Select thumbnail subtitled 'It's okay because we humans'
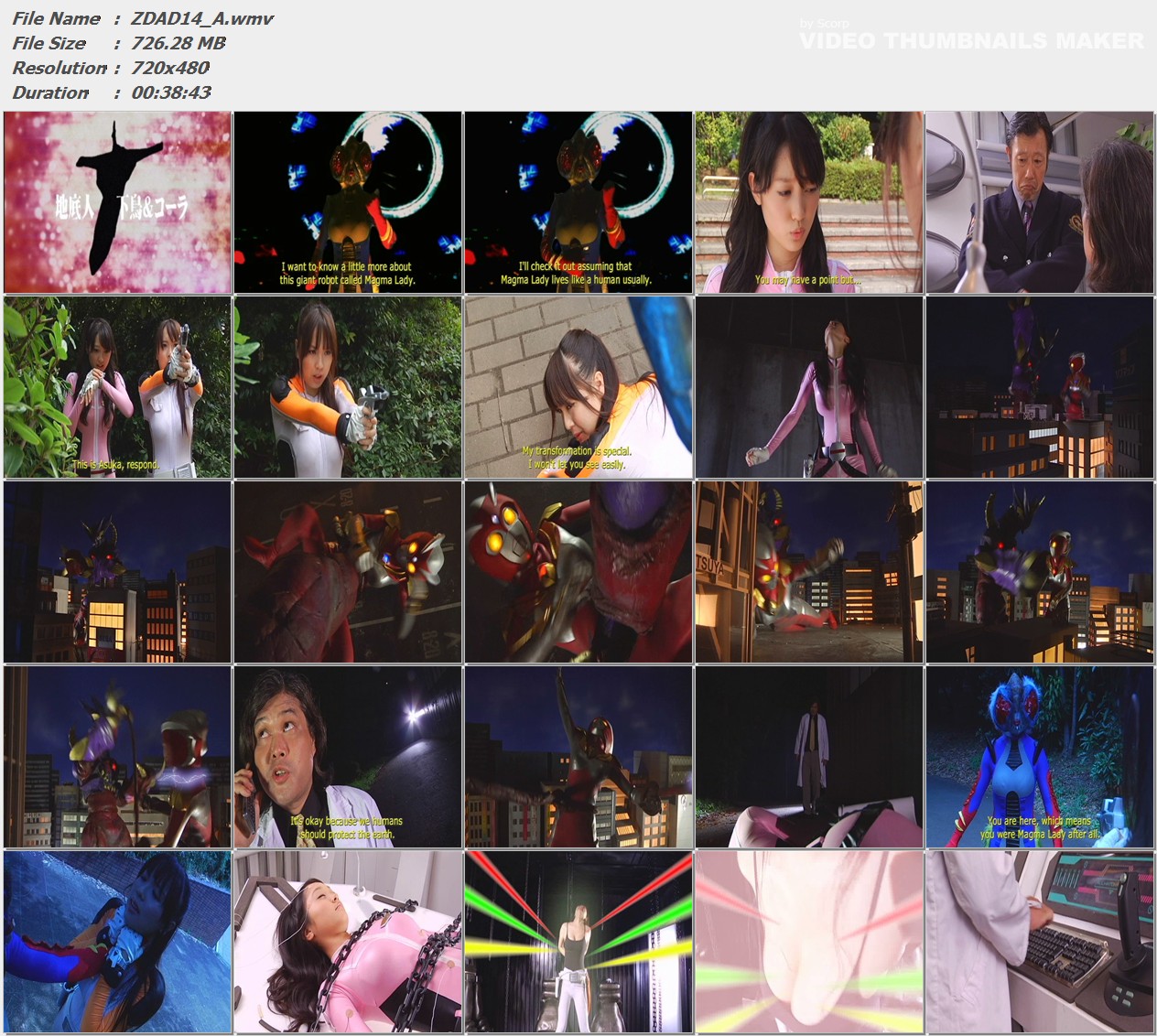Image resolution: width=1157 pixels, height=1036 pixels. pyautogui.click(x=348, y=757)
